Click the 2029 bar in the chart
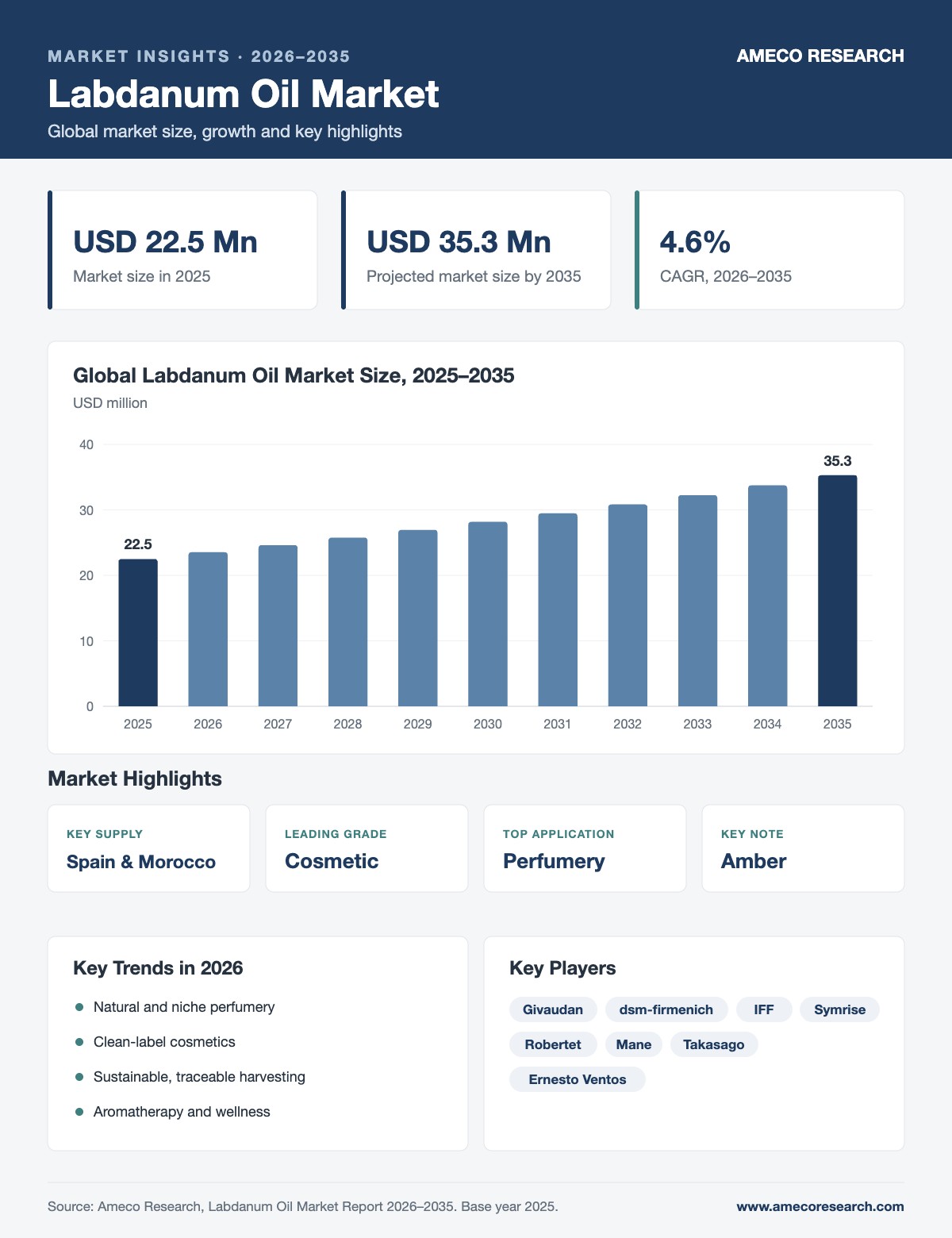This screenshot has height=1238, width=952. point(417,618)
